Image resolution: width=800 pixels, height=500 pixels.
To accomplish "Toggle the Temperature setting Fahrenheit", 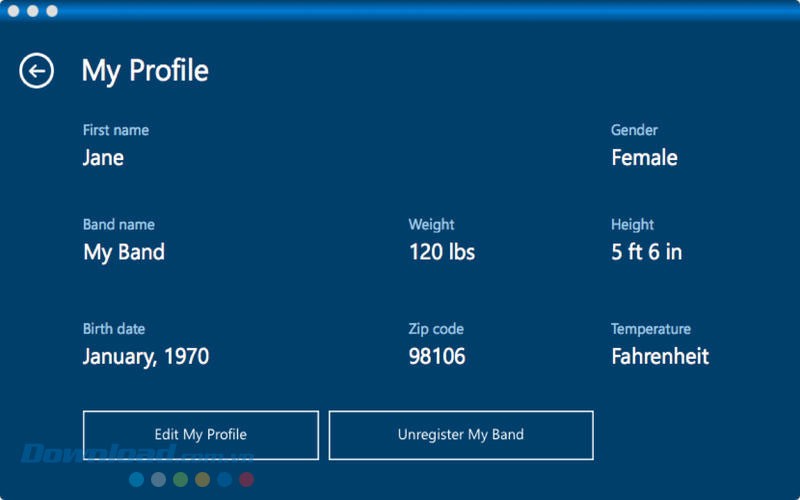I will [x=660, y=357].
